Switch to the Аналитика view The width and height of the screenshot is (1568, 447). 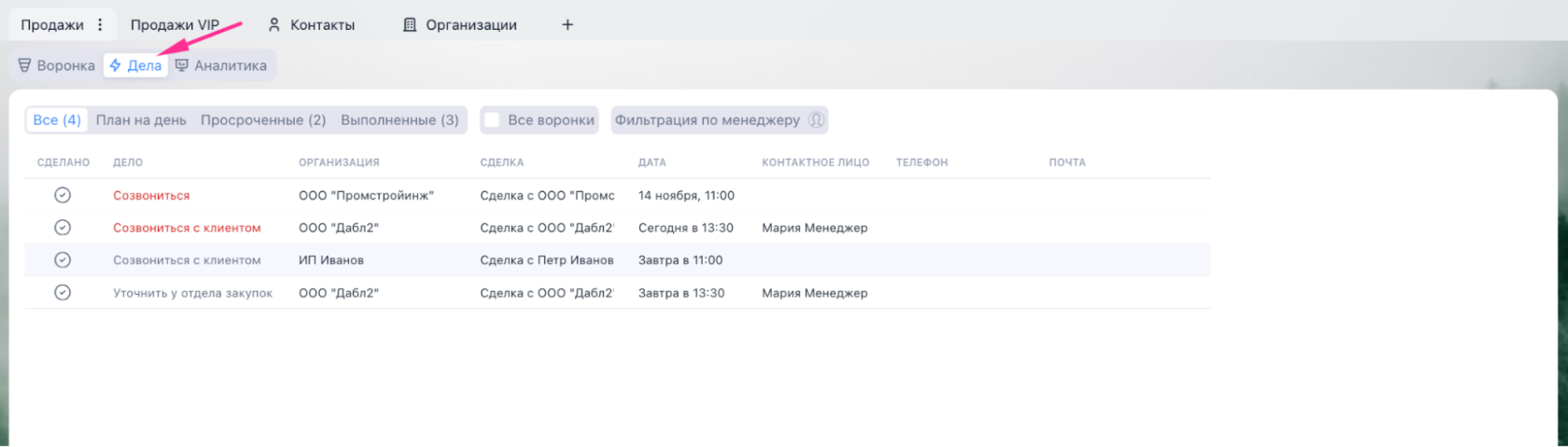point(221,65)
